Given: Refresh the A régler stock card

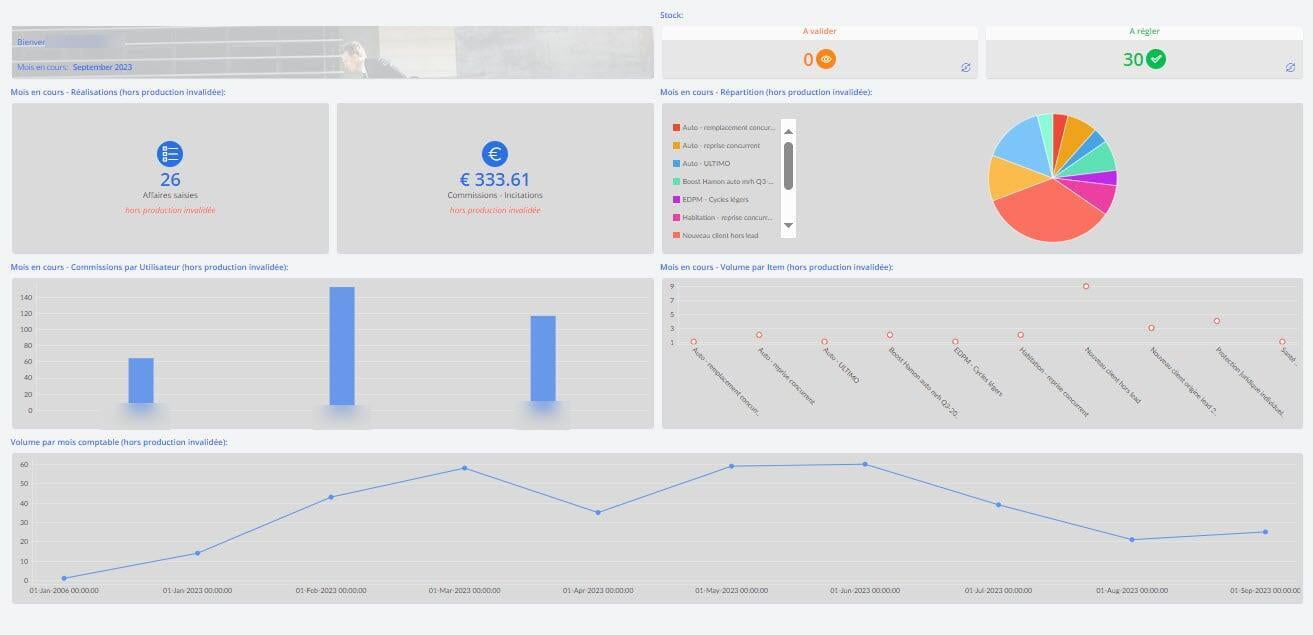Looking at the screenshot, I should 1290,68.
